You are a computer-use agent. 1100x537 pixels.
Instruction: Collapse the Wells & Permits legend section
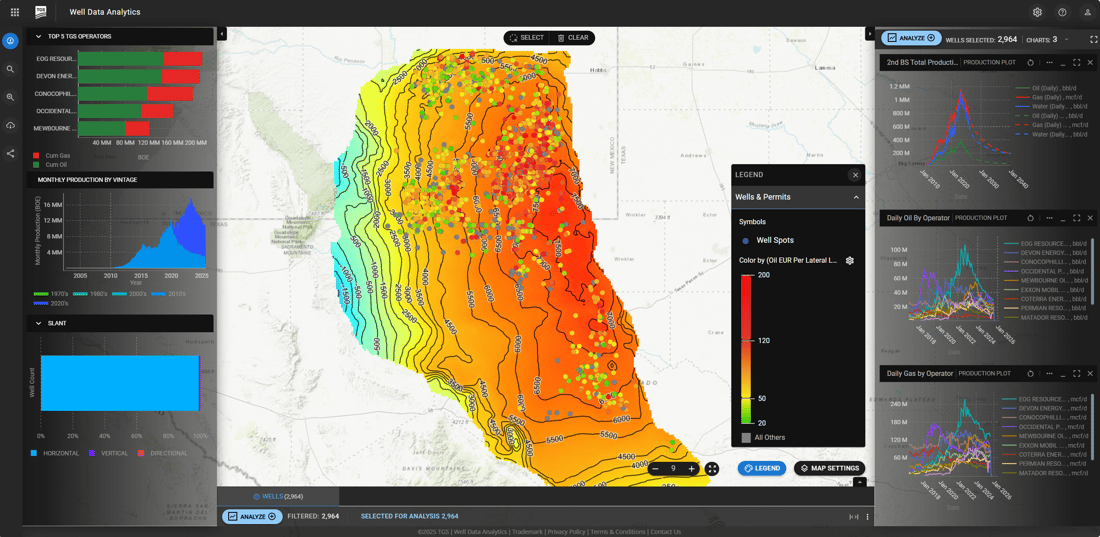(856, 197)
